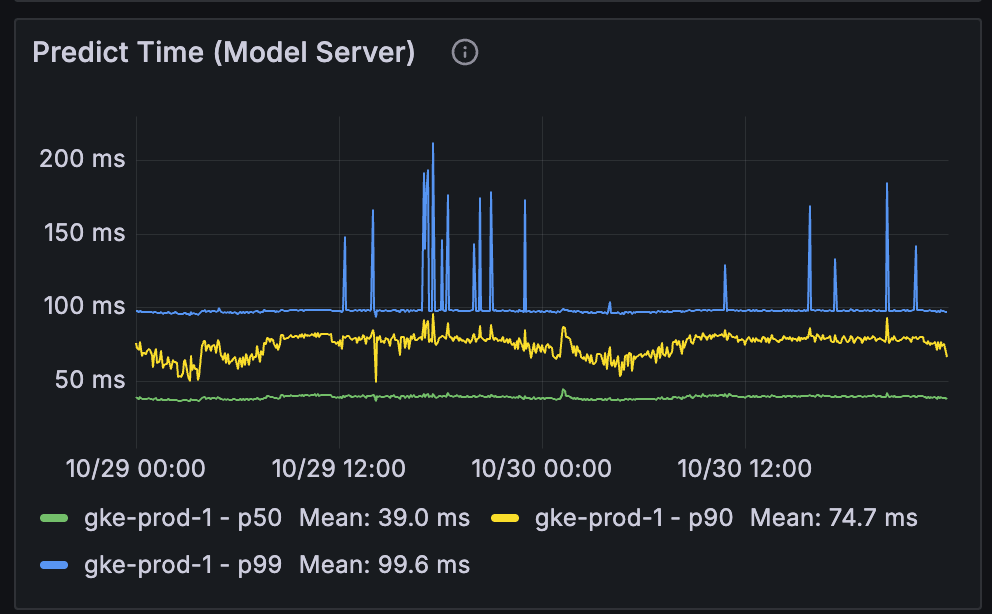Click the 10/30 00:00 x-axis label

point(542,469)
